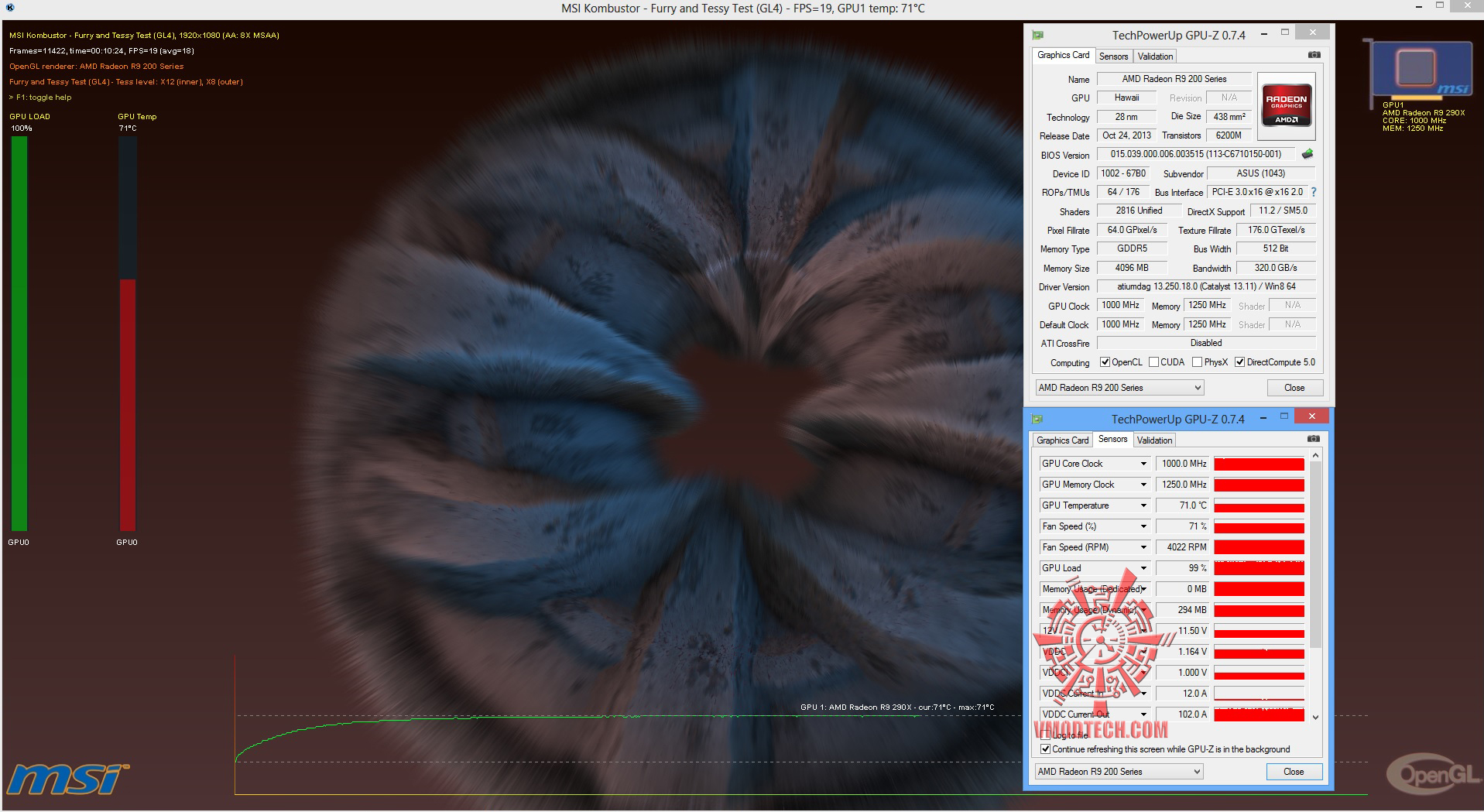Toggle the CUDA checkbox

click(1154, 362)
